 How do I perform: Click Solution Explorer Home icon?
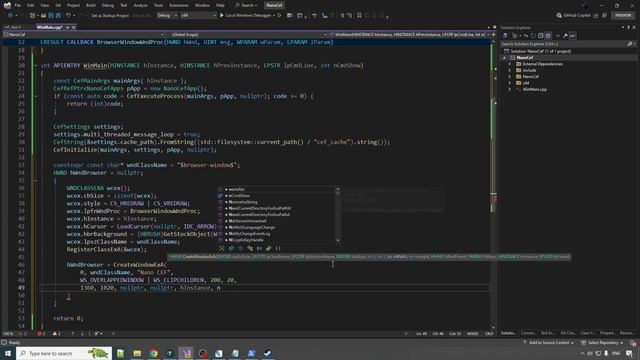505,36
